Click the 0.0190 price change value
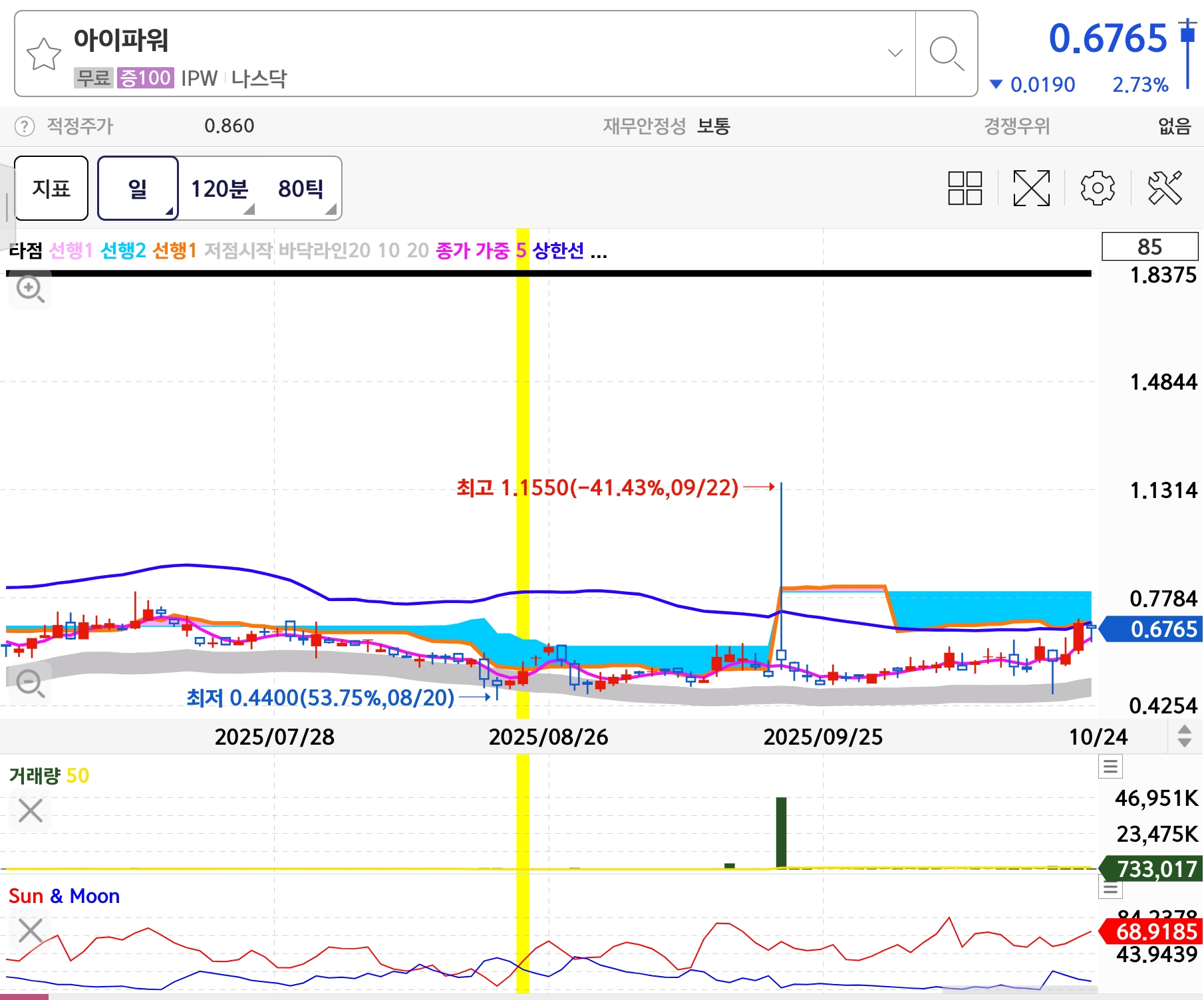 coord(1042,84)
